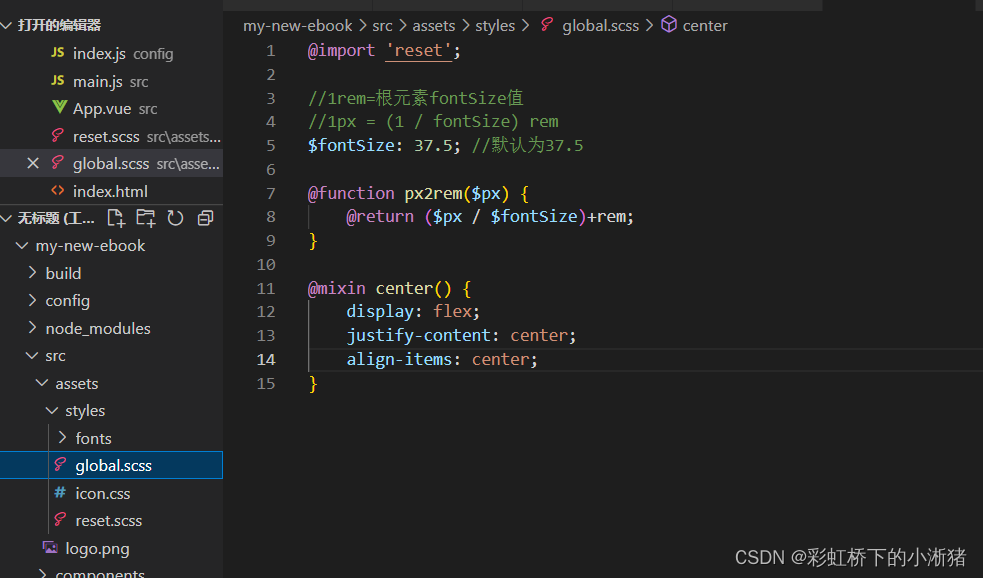
Task: Click global.scss in the breadcrumb path
Action: tap(601, 26)
